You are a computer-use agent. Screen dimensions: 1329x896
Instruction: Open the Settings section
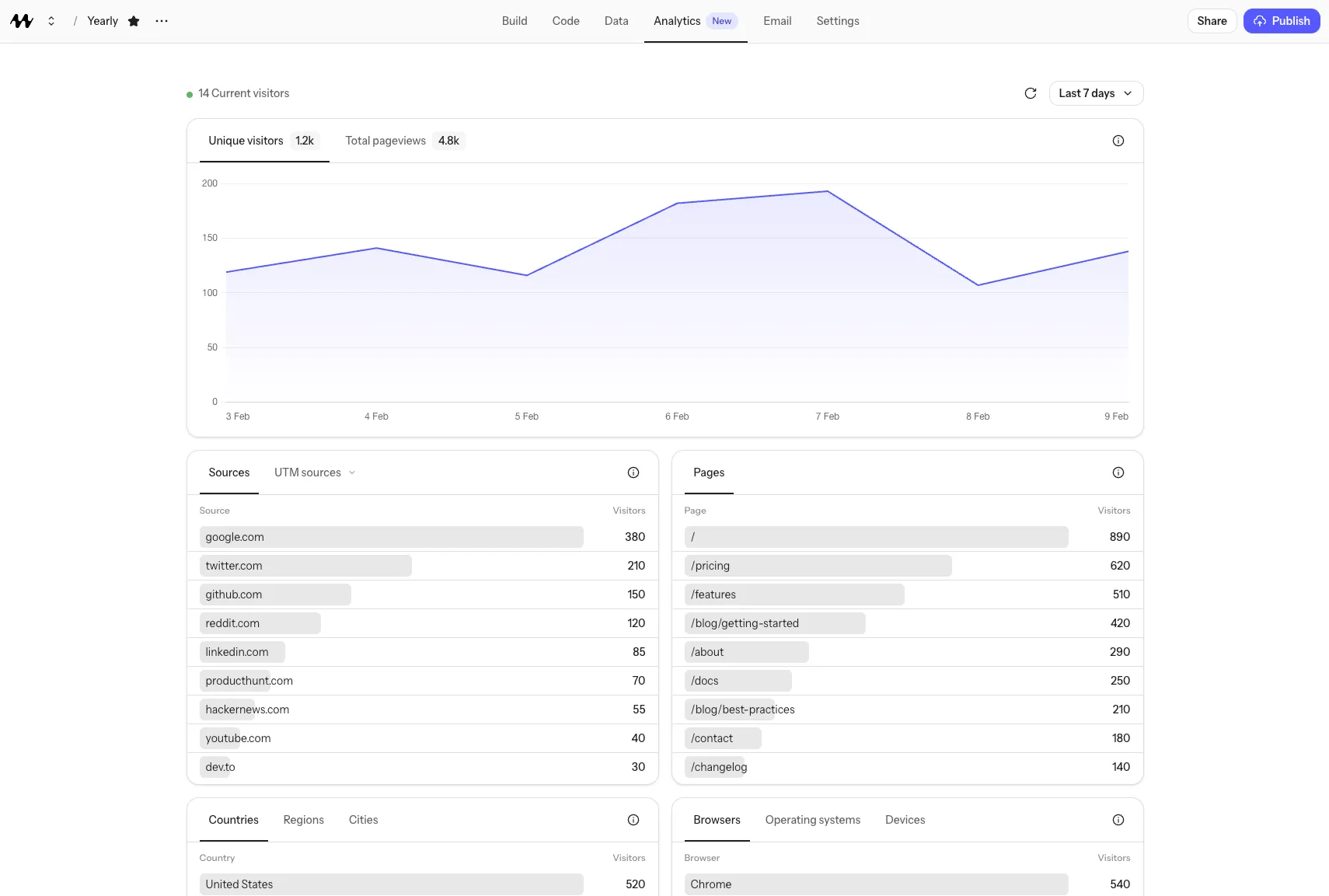pos(837,21)
